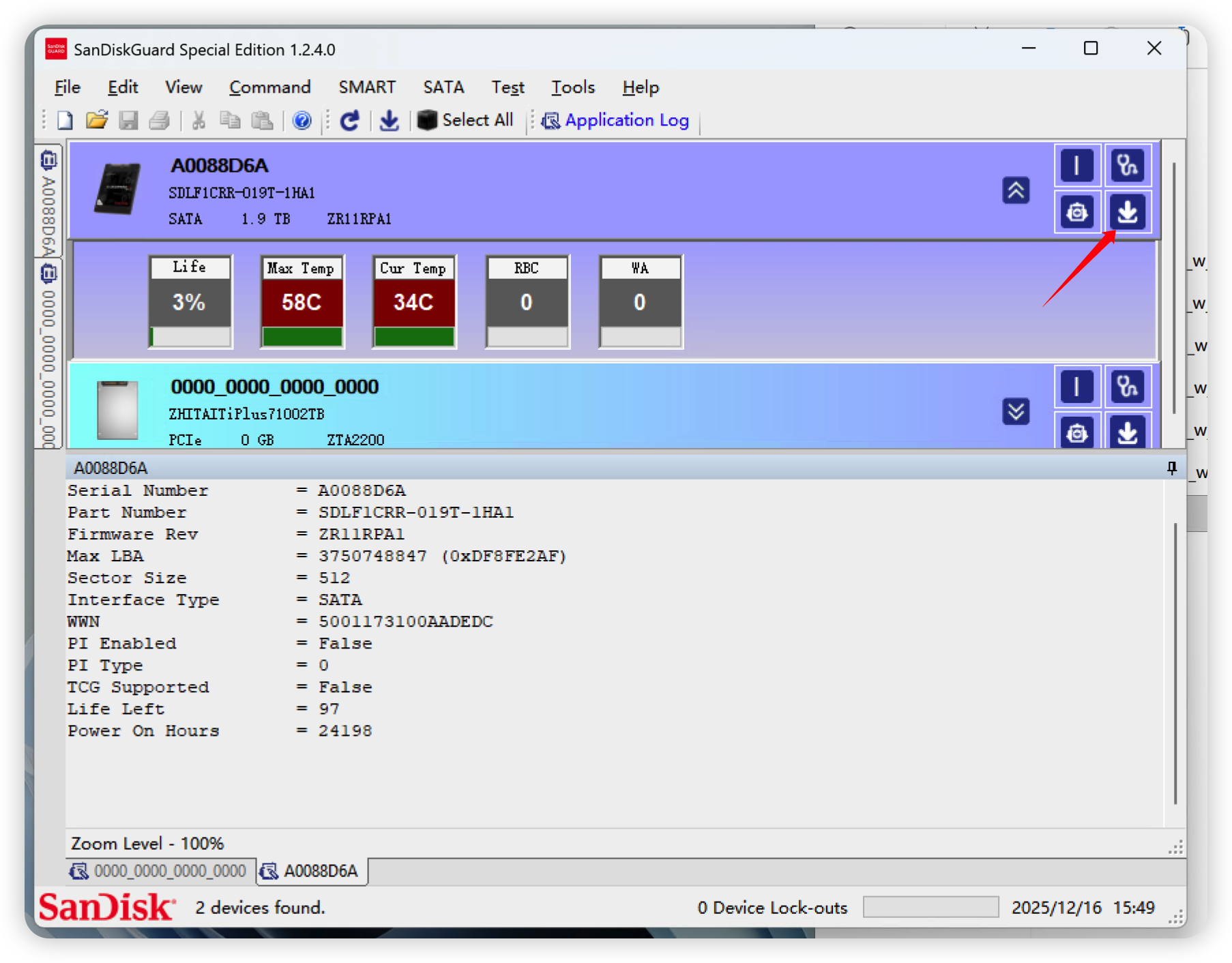Viewport: 1232px width, 963px height.
Task: Click the WA 0 gauge
Action: coord(641,302)
